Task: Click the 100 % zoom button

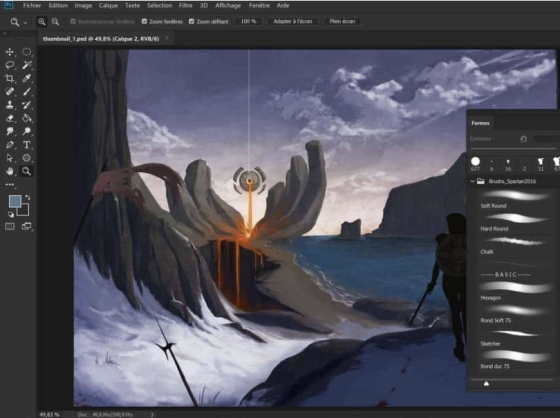Action: click(x=249, y=21)
